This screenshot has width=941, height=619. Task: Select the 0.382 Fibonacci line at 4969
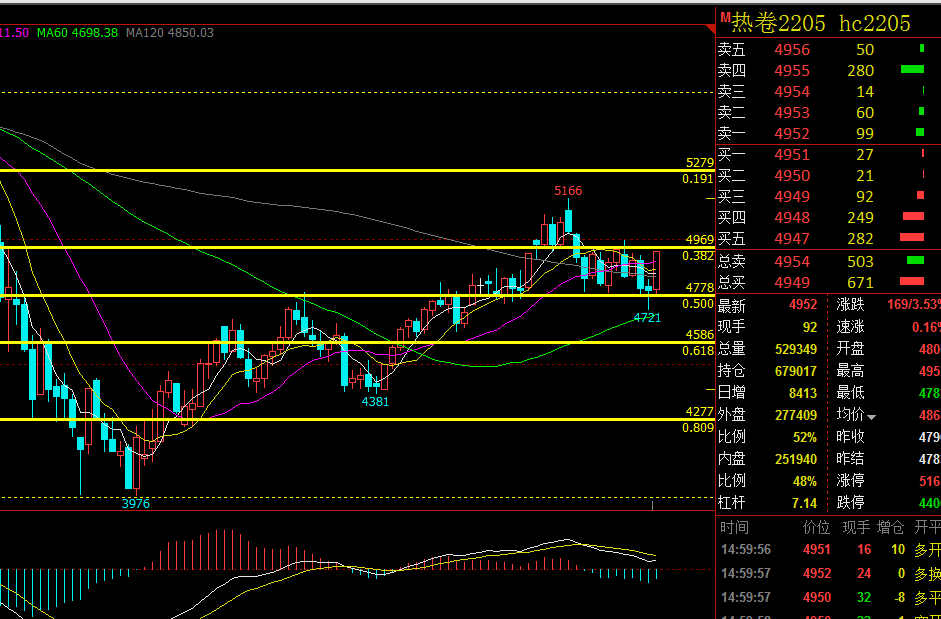pyautogui.click(x=357, y=247)
